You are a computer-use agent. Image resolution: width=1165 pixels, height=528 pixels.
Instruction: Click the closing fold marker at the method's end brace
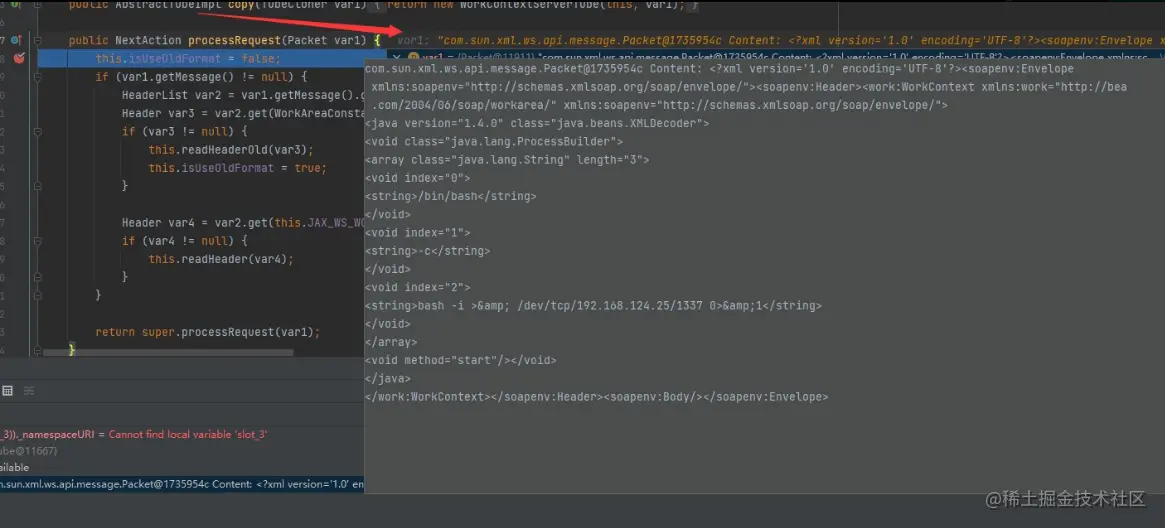coord(39,349)
